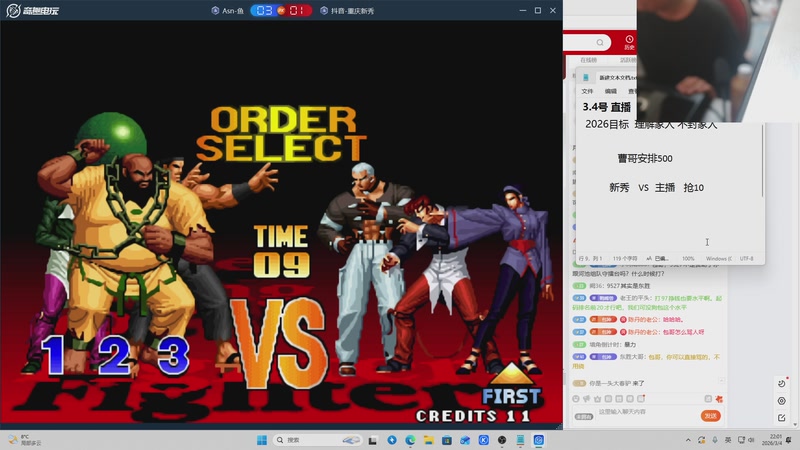This screenshot has height=450, width=800.
Task: Click chat username 东胜大哥
Action: coord(632,357)
